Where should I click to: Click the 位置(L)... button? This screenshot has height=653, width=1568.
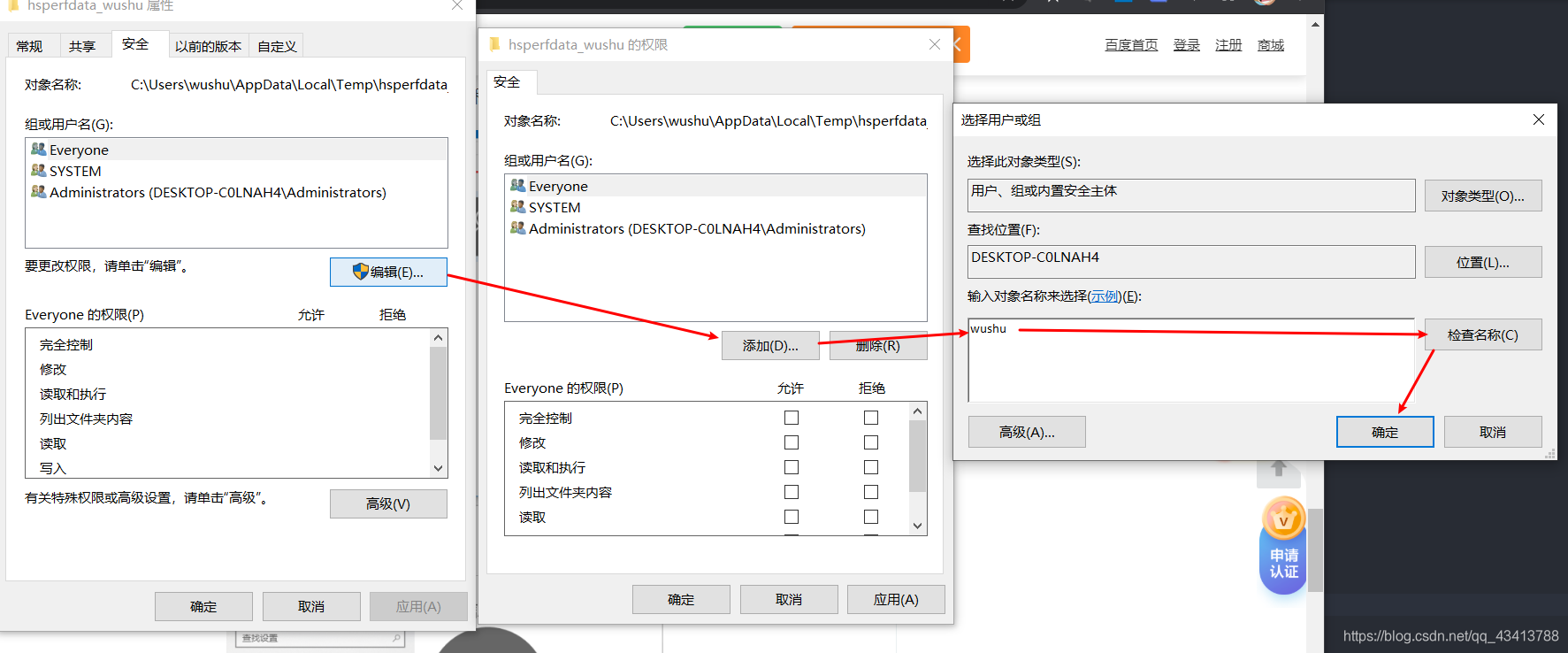1483,262
